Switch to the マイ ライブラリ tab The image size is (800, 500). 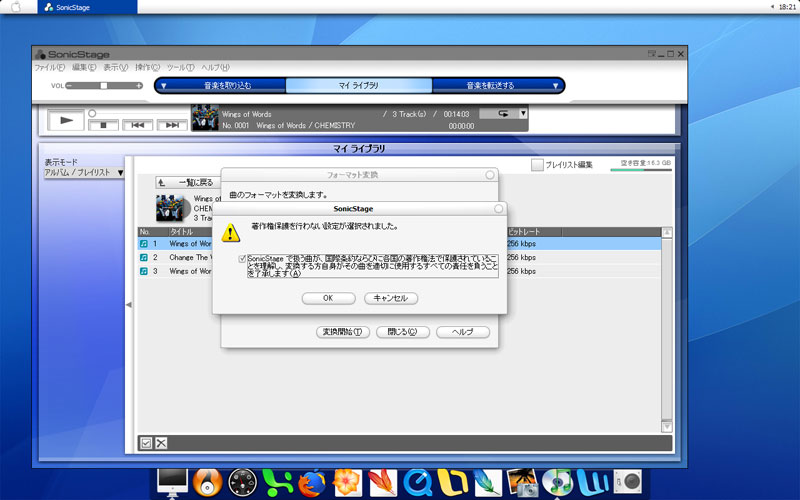[x=359, y=86]
